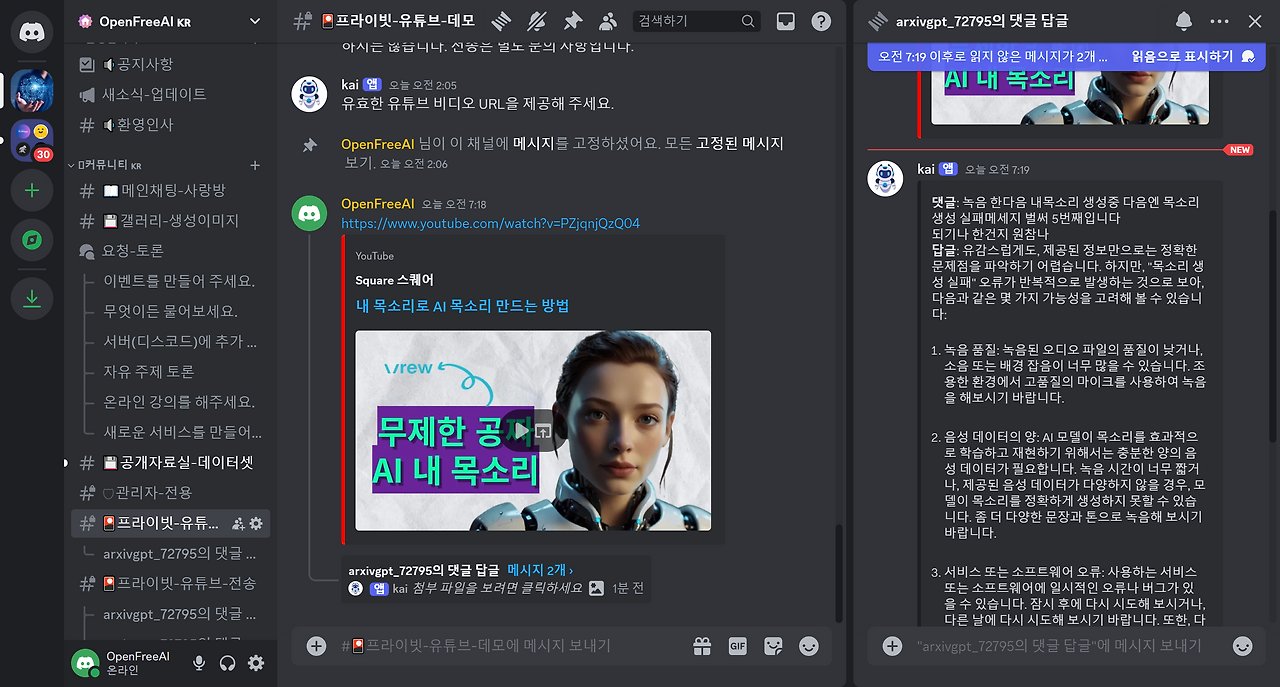This screenshot has height=687, width=1280.
Task: Open the thread panel more options menu
Action: tap(1219, 21)
